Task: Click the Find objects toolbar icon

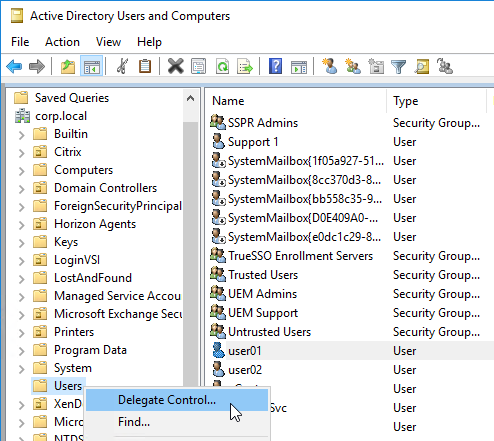Action: click(422, 66)
